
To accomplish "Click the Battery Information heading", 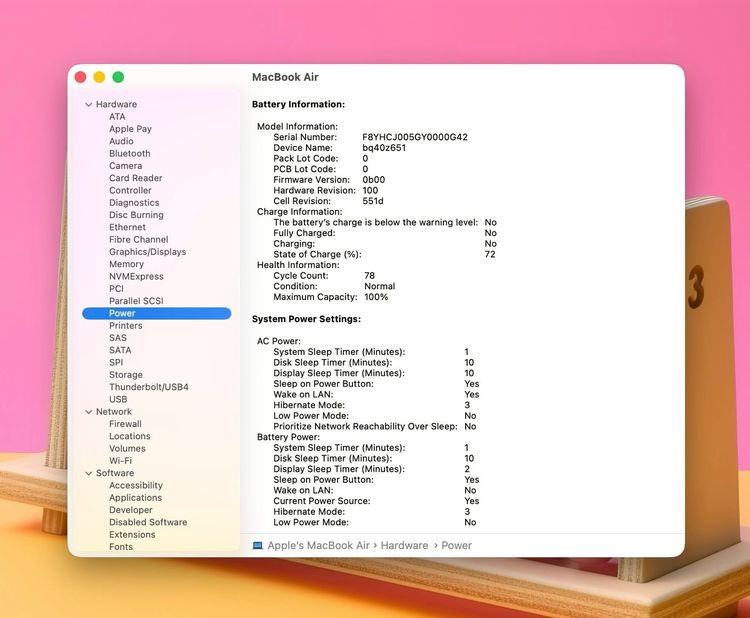I will click(x=298, y=104).
